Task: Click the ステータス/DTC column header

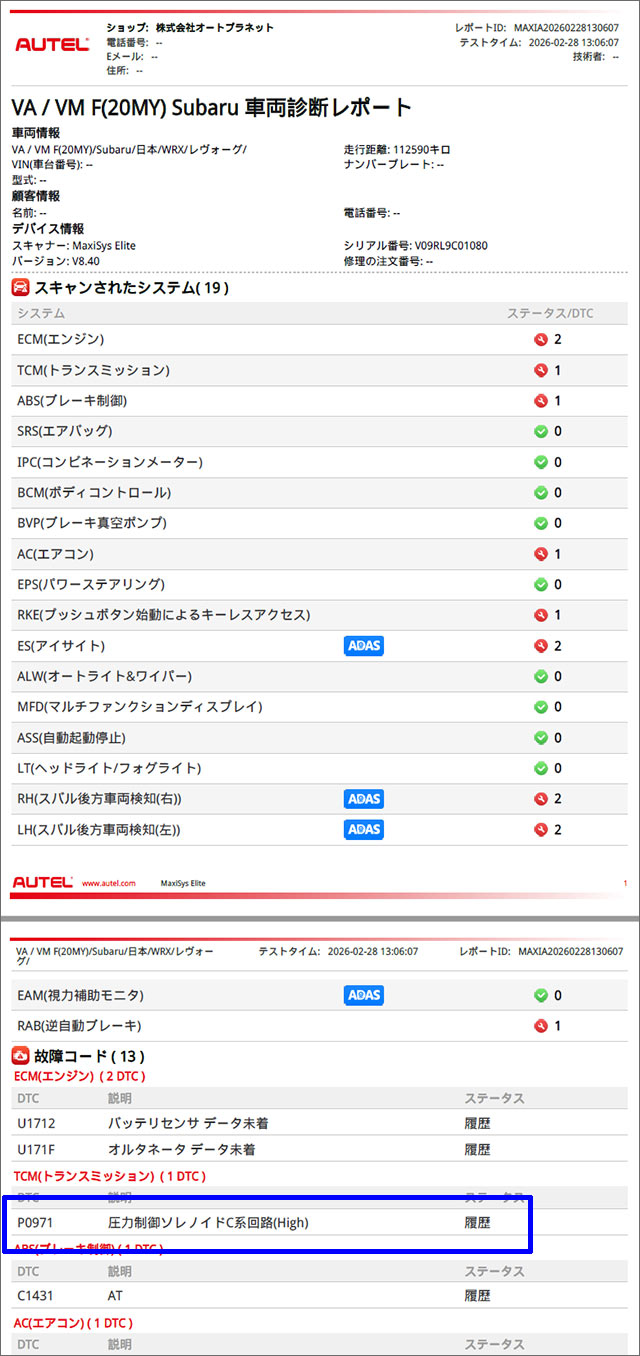Action: 550,313
